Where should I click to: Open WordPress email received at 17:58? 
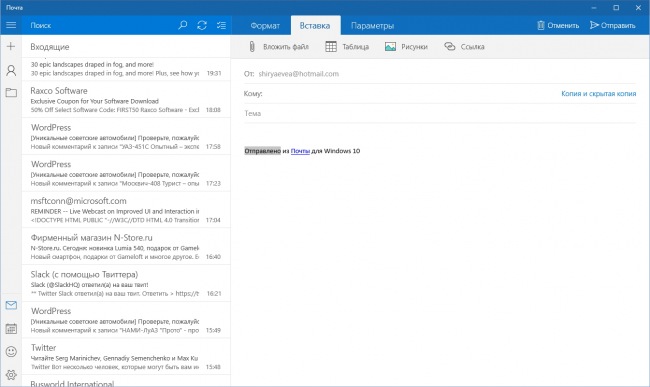click(x=126, y=136)
